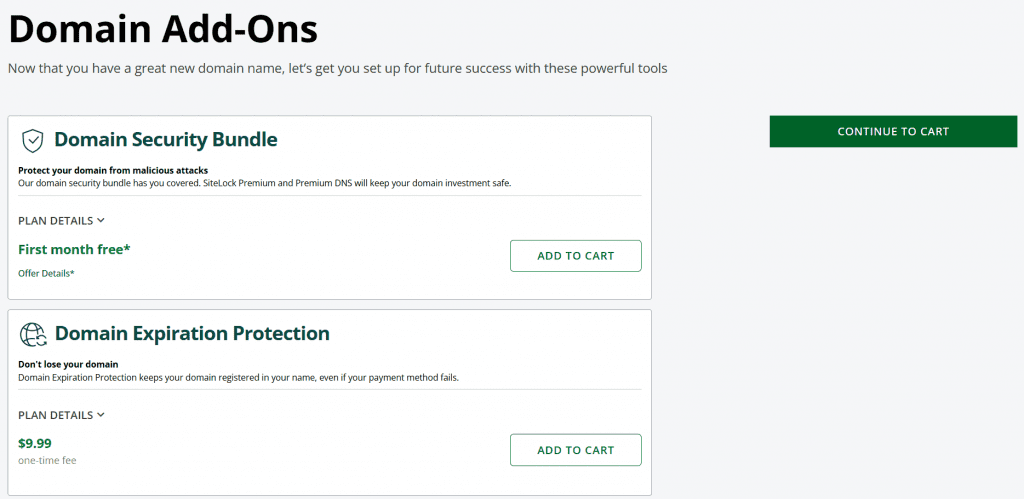Screen dimensions: 1024x499
Task: Click the Domain Security Bundle heading
Action: [166, 139]
